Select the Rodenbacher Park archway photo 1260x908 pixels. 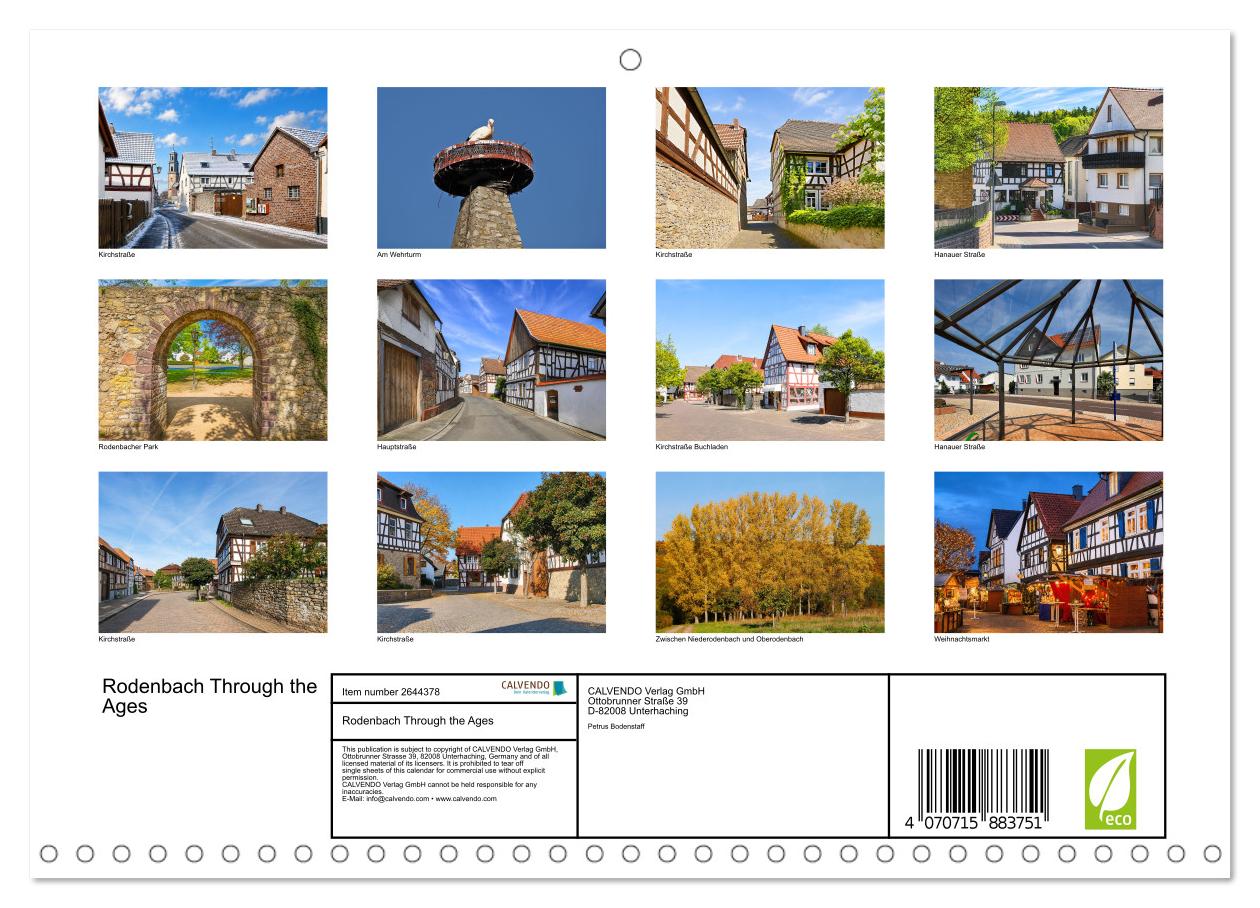pos(213,360)
